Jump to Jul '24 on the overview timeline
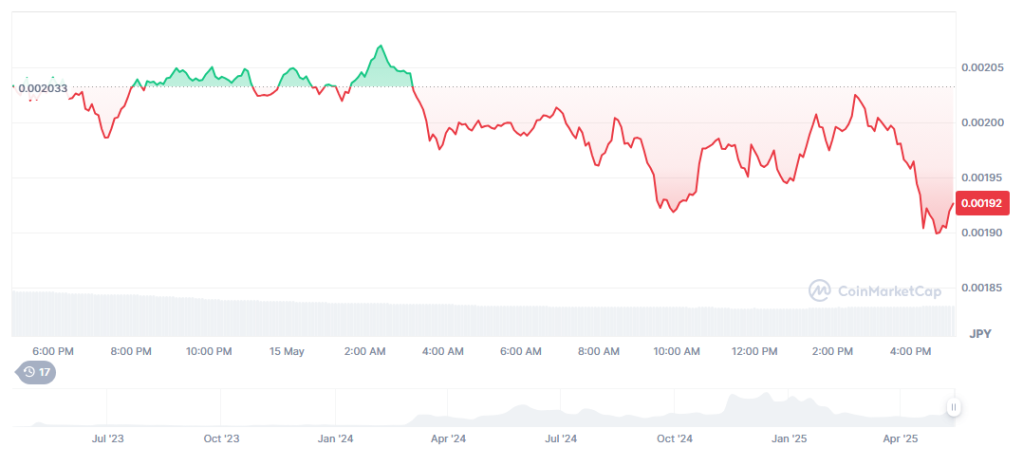This screenshot has height=466, width=1023. pyautogui.click(x=561, y=439)
